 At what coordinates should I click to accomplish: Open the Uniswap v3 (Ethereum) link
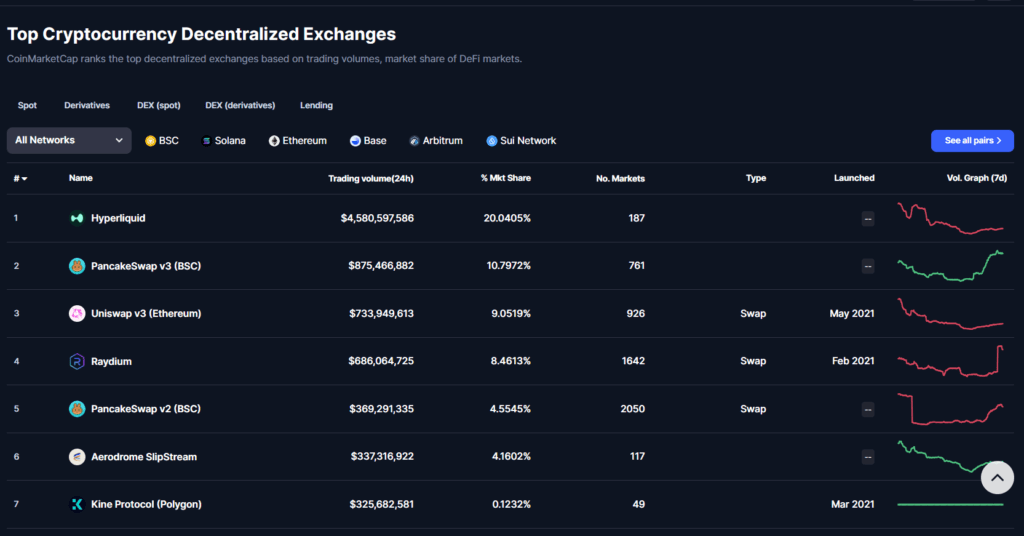tap(146, 313)
